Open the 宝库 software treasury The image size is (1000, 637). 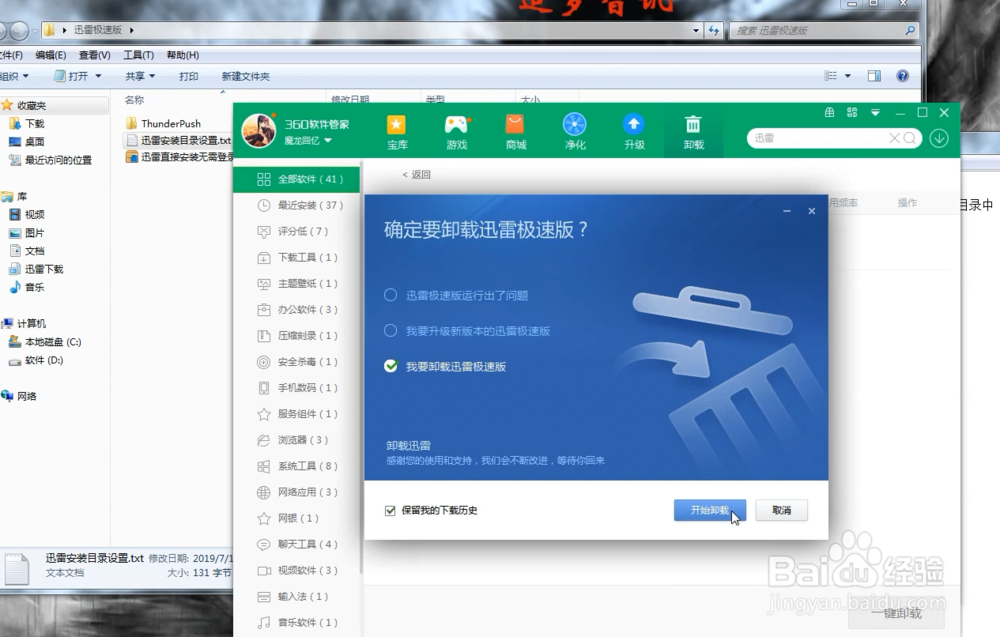396,131
